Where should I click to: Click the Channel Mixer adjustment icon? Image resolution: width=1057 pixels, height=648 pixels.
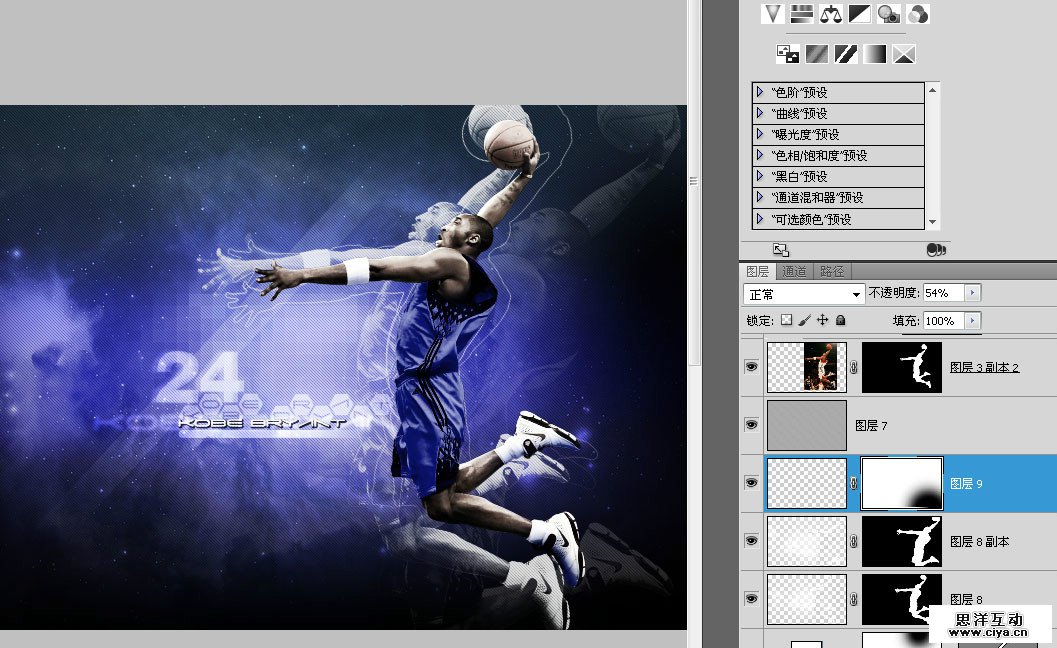[x=917, y=14]
